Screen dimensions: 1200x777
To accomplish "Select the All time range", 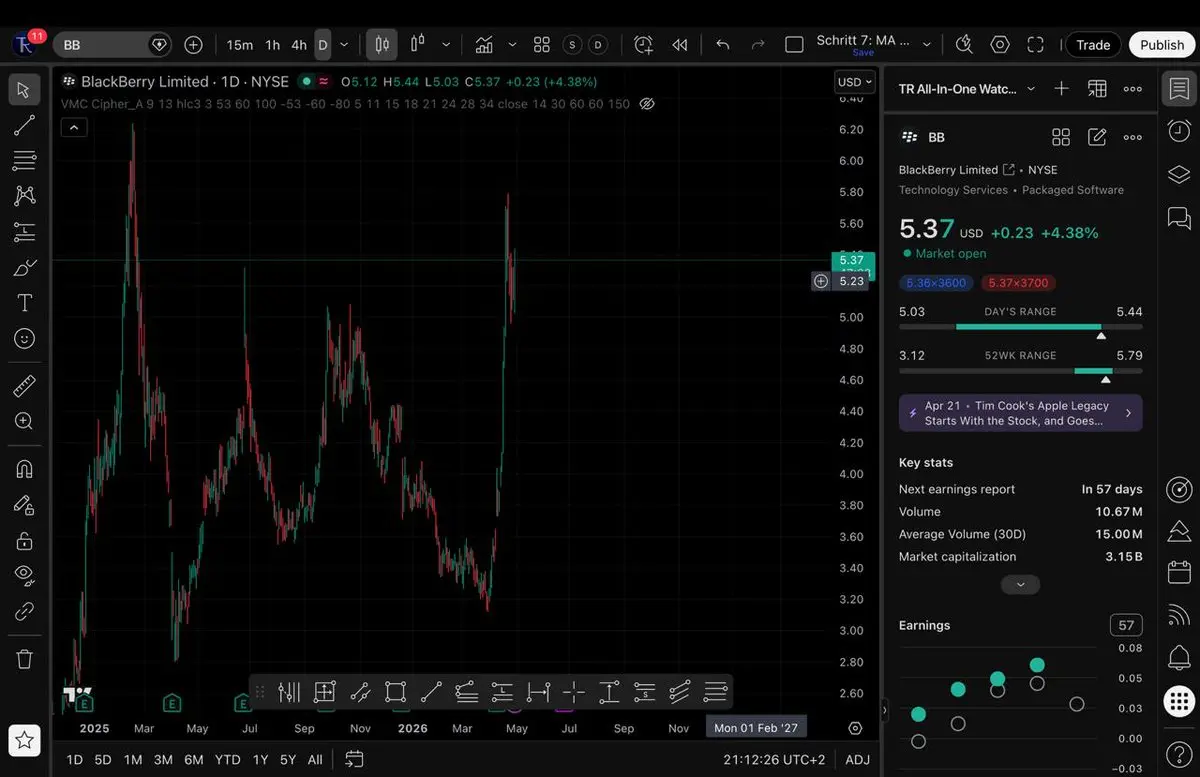I will point(315,760).
